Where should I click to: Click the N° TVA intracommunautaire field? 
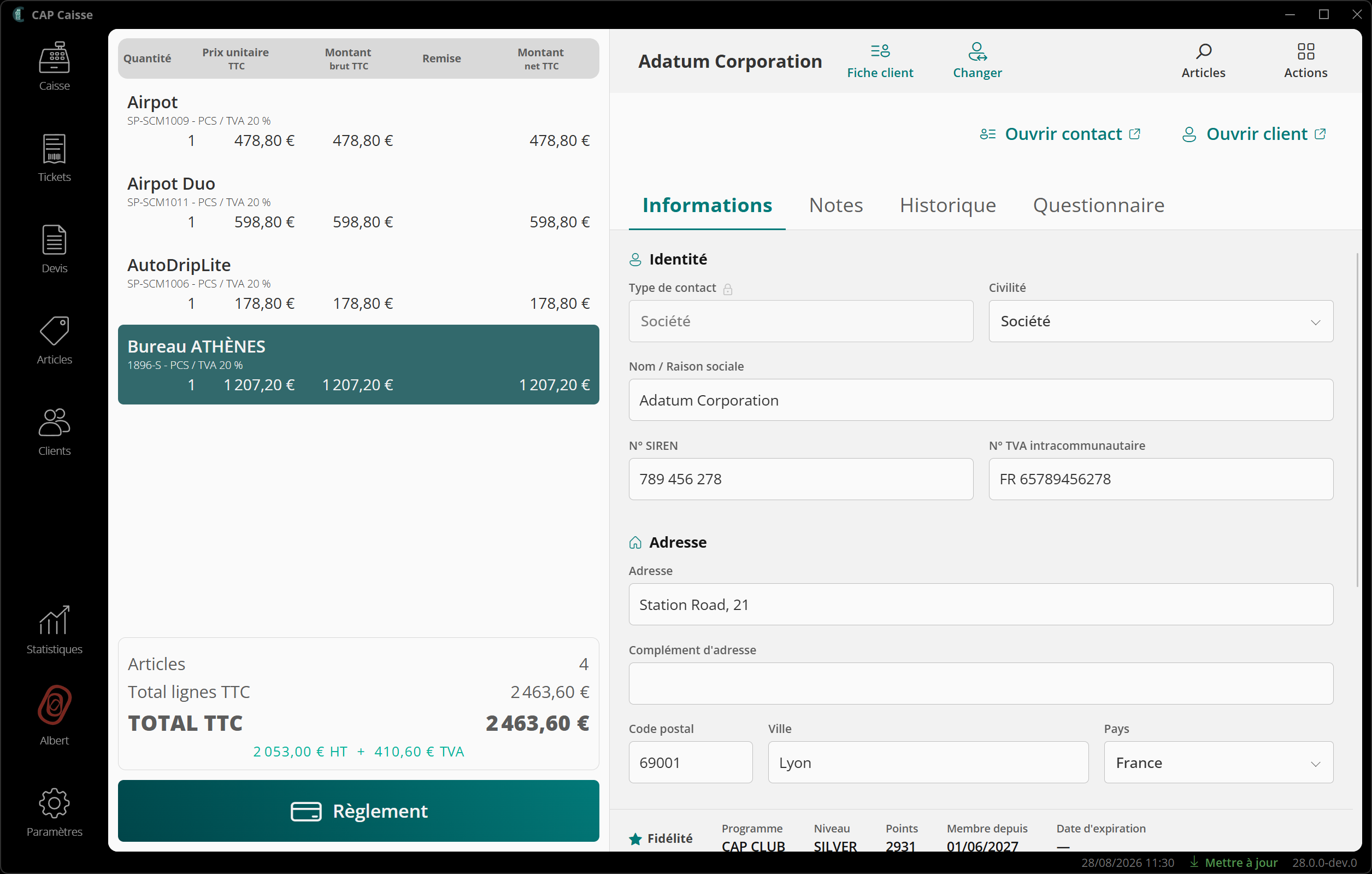[x=1161, y=479]
